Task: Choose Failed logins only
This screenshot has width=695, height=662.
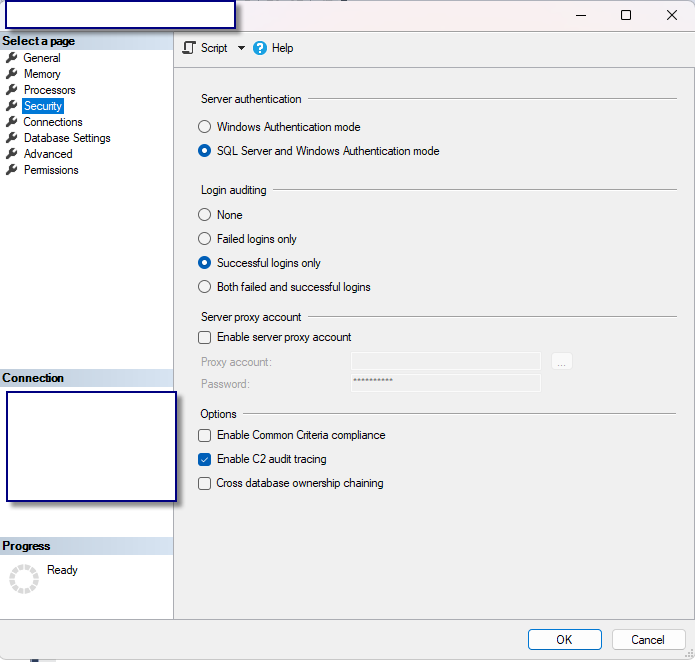Action: point(247,239)
